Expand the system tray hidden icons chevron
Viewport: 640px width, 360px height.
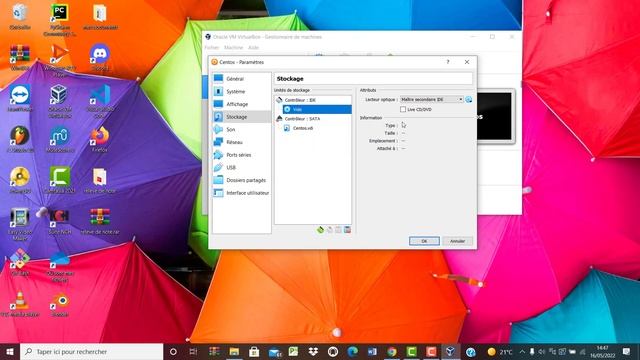point(522,352)
